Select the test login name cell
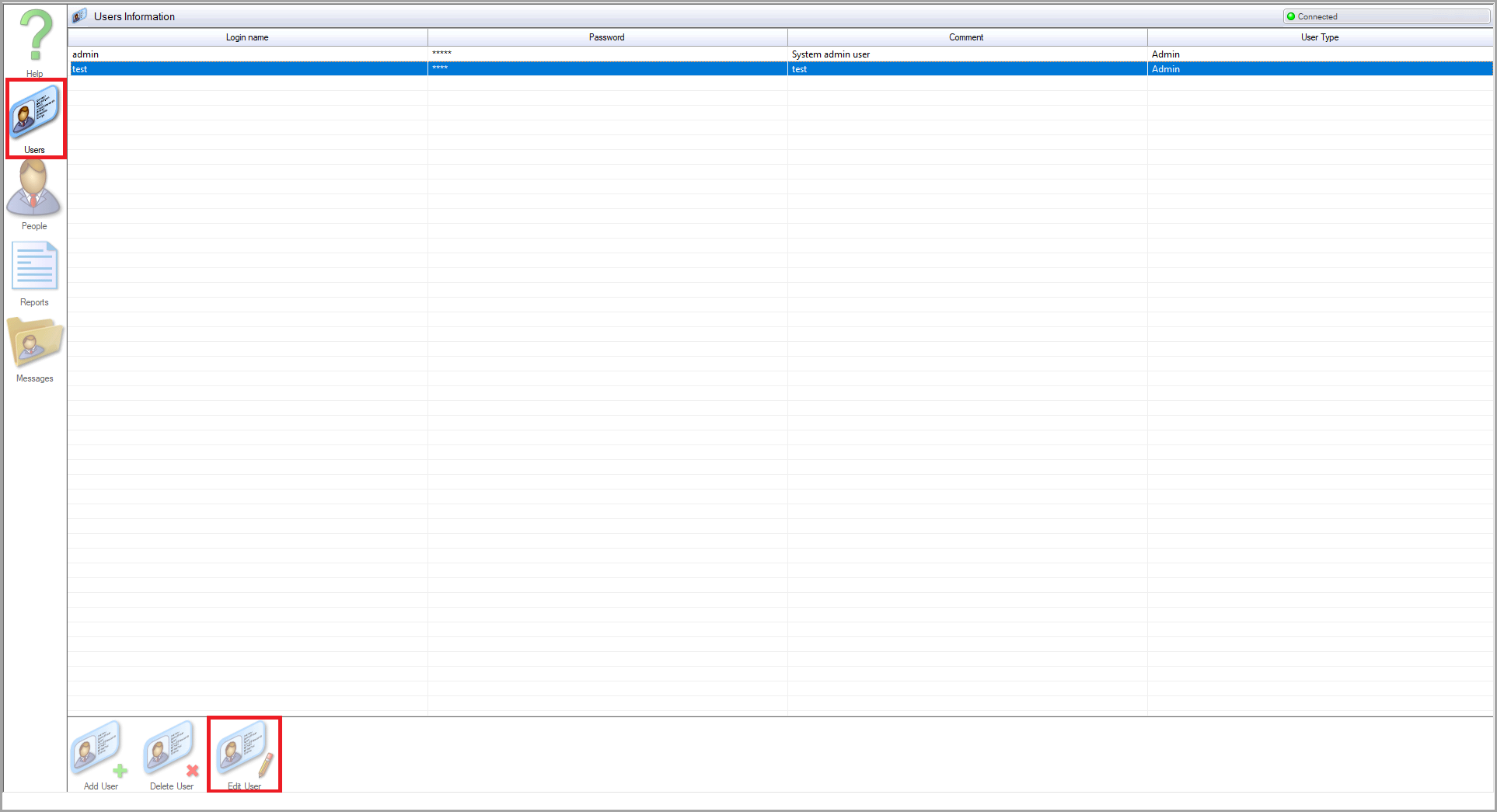Image resolution: width=1497 pixels, height=812 pixels. tap(248, 69)
